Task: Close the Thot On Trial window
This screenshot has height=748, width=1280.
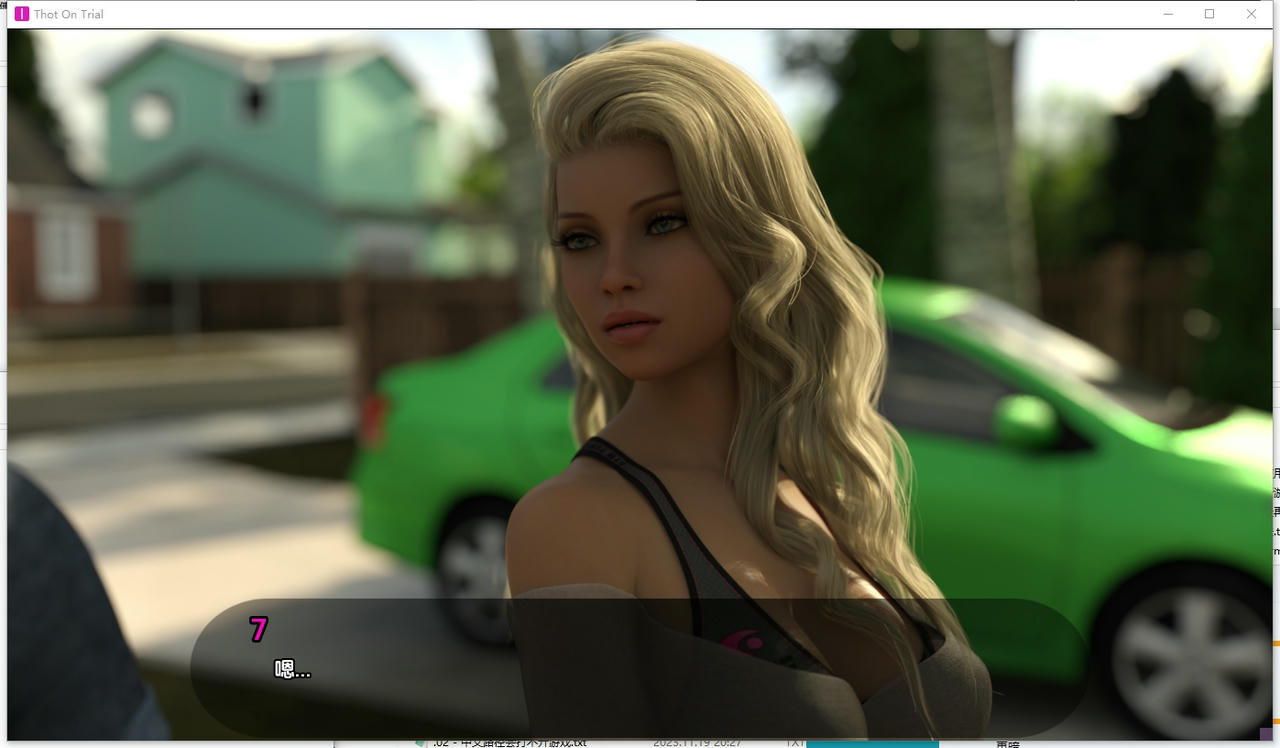Action: tap(1251, 14)
